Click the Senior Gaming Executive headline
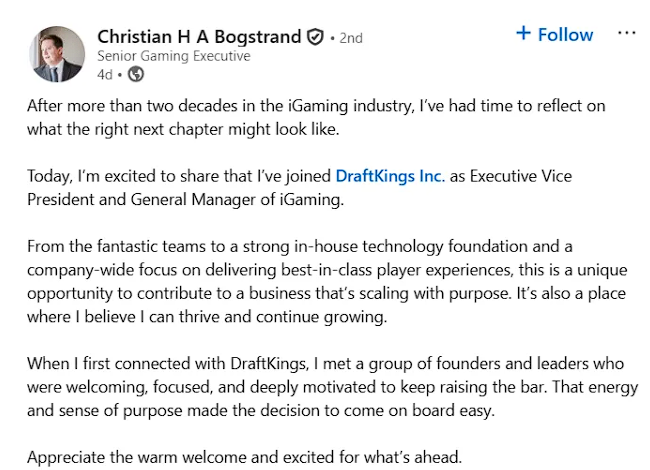 click(x=174, y=56)
